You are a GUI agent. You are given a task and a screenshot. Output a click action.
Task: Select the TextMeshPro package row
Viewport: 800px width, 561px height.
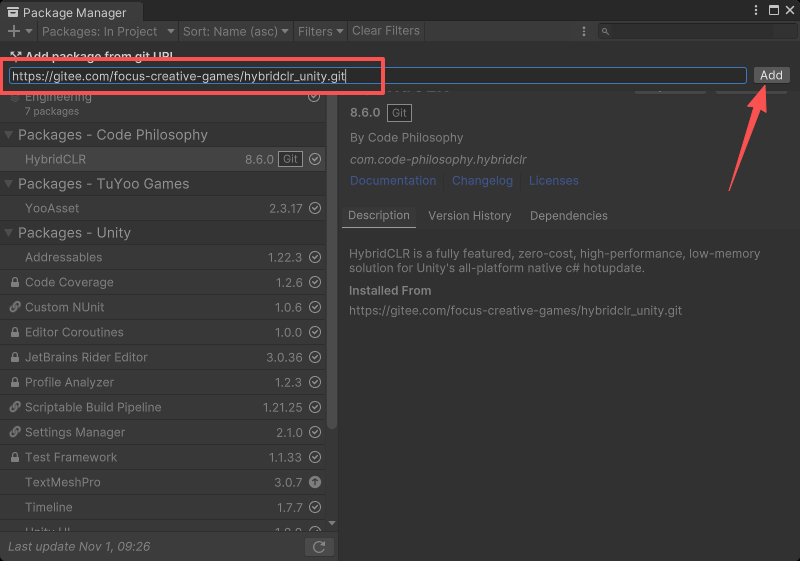(x=163, y=482)
